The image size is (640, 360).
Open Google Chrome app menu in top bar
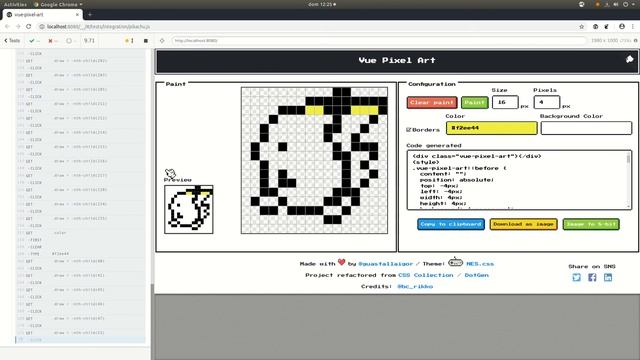click(58, 4)
